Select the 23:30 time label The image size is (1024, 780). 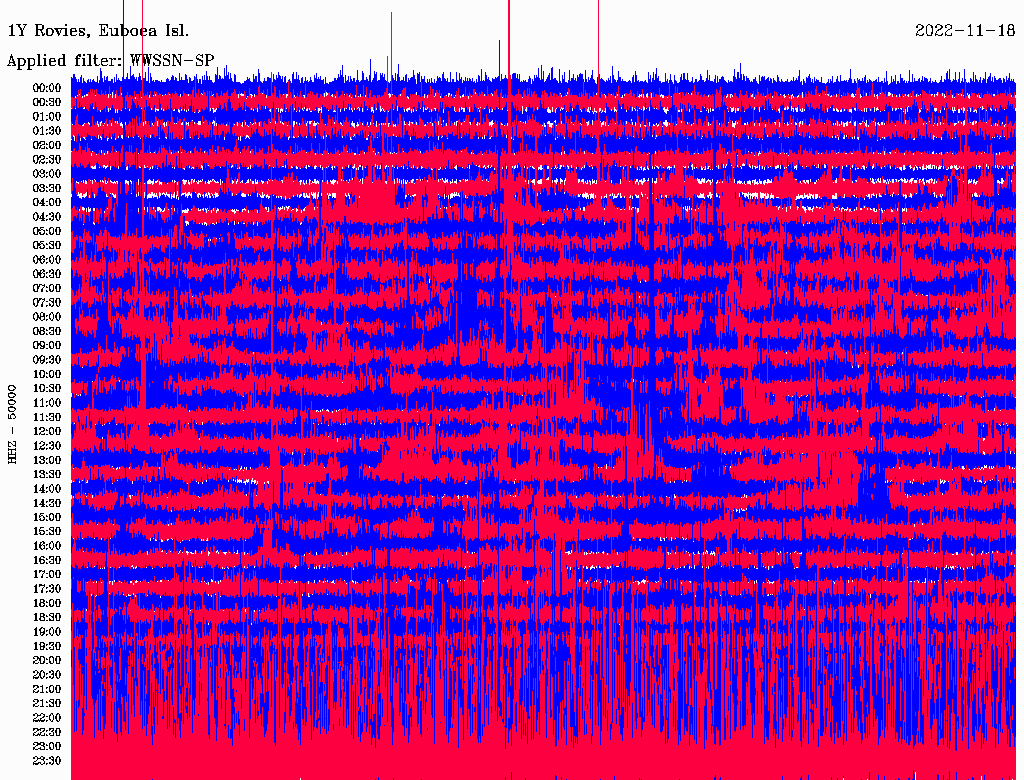pos(47,761)
